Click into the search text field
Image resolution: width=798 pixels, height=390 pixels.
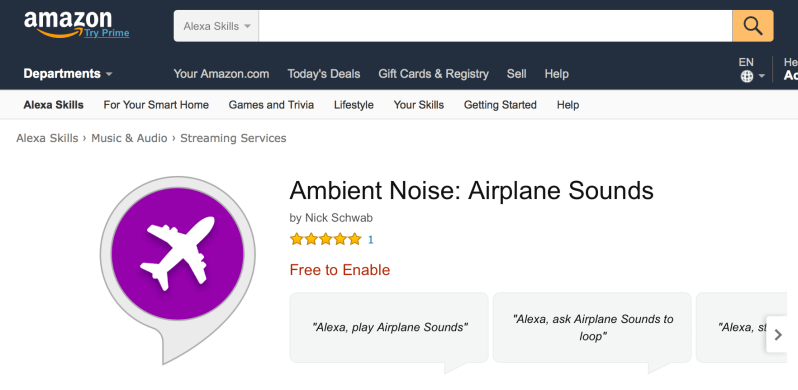point(495,26)
